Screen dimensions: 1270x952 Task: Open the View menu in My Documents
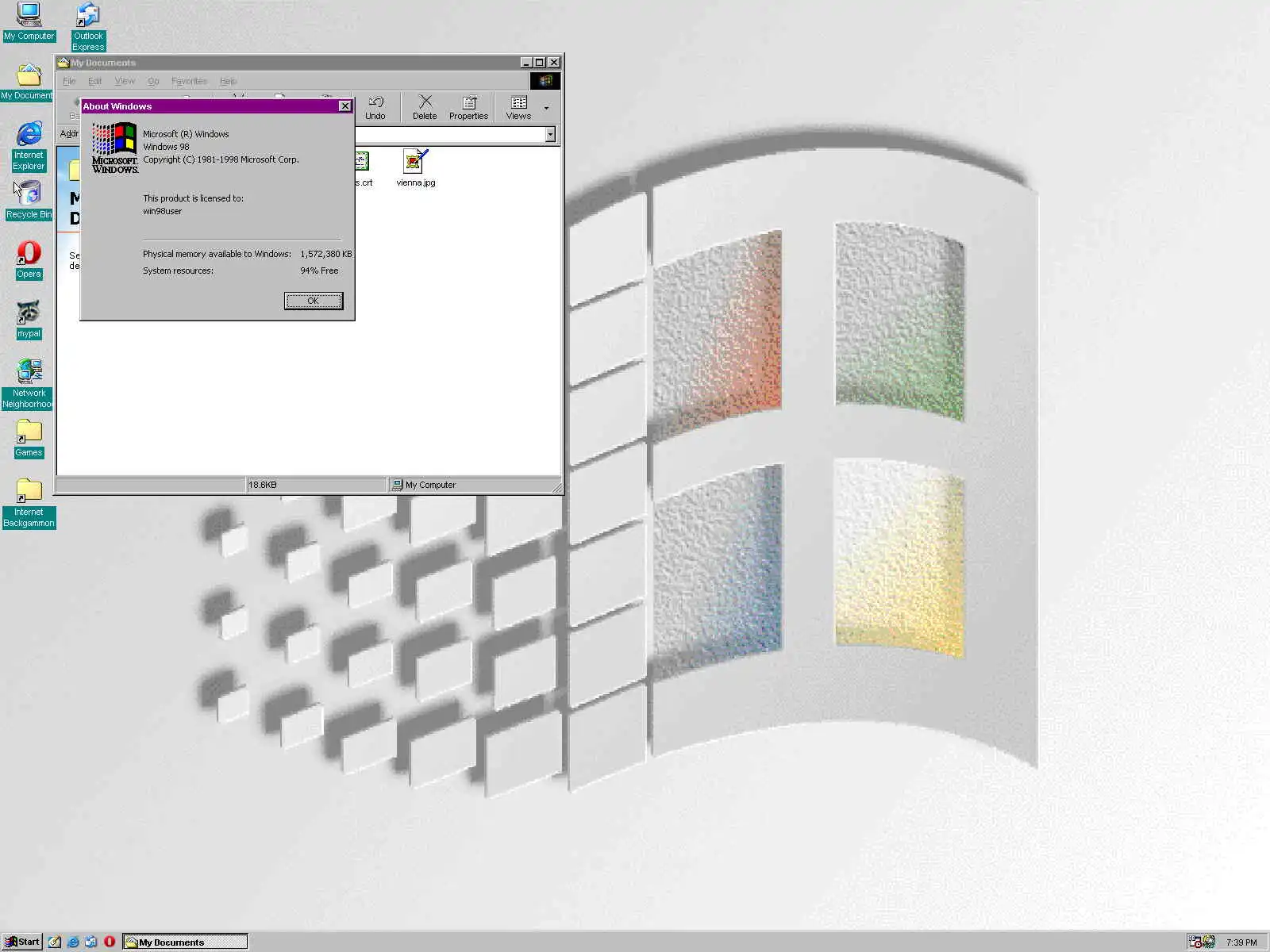click(x=125, y=81)
